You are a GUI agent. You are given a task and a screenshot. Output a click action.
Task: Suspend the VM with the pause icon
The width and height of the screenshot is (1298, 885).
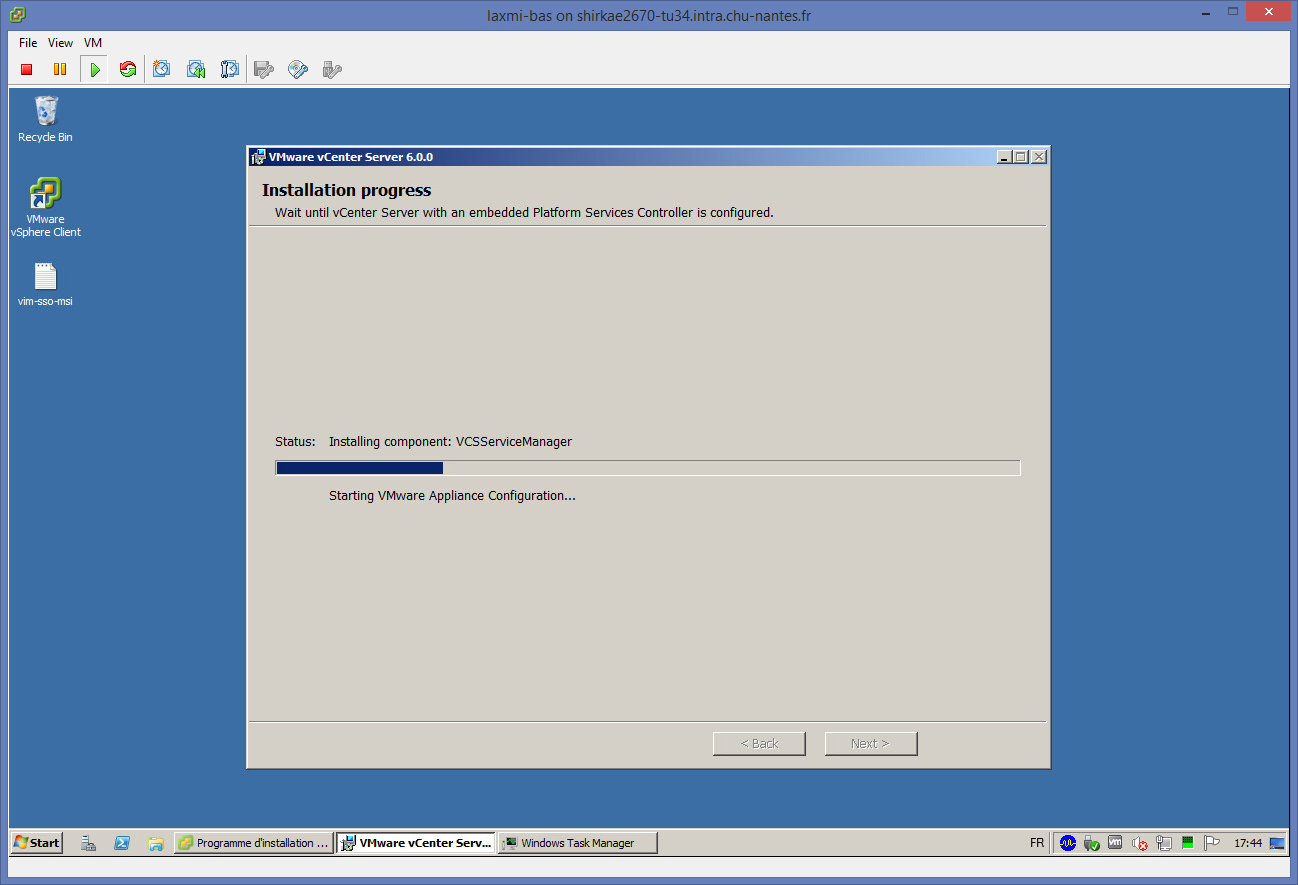click(x=60, y=69)
